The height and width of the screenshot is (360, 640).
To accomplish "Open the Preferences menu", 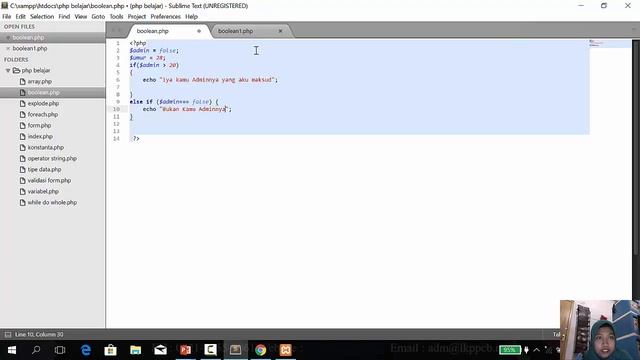I will click(x=165, y=17).
